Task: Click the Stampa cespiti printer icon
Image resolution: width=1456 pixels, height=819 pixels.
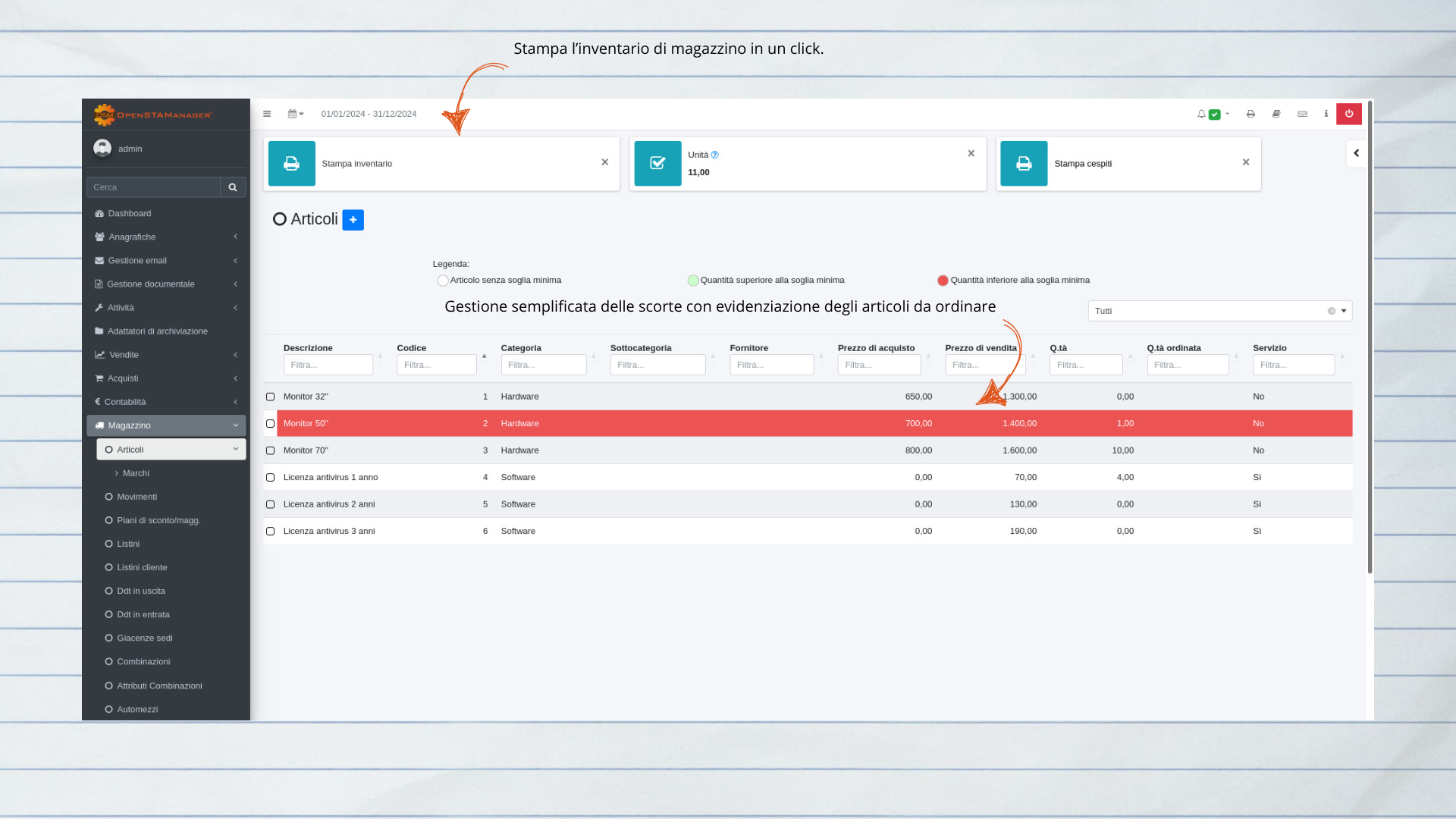Action: click(1024, 163)
